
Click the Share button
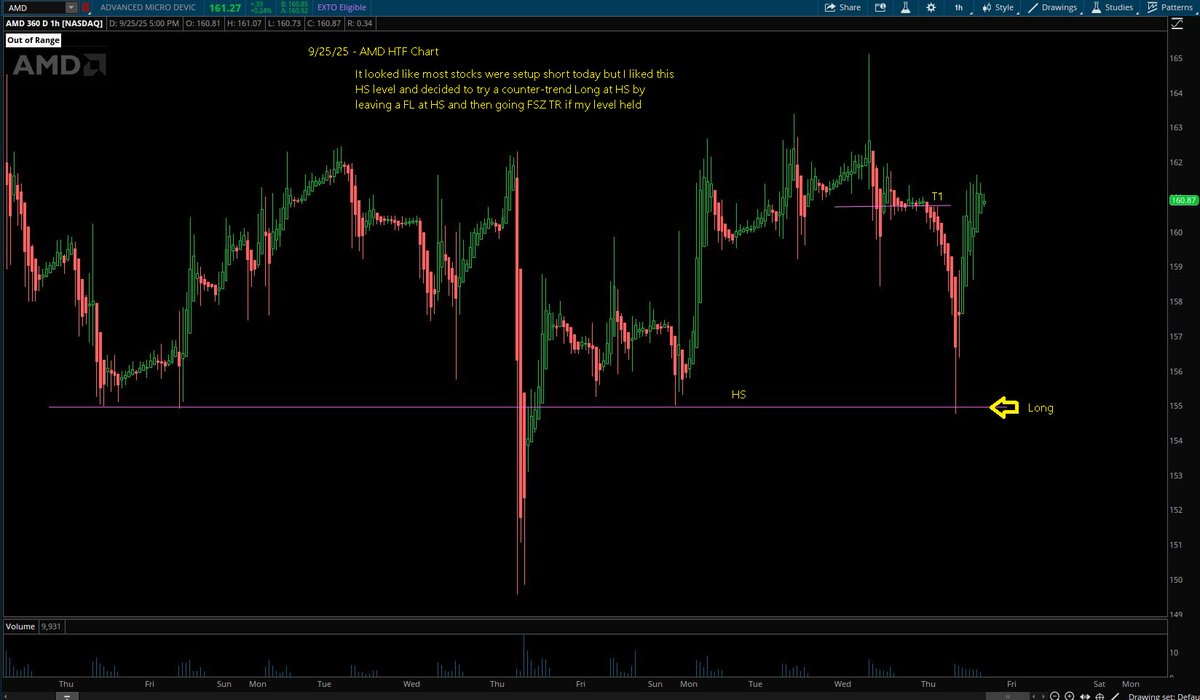pyautogui.click(x=842, y=7)
